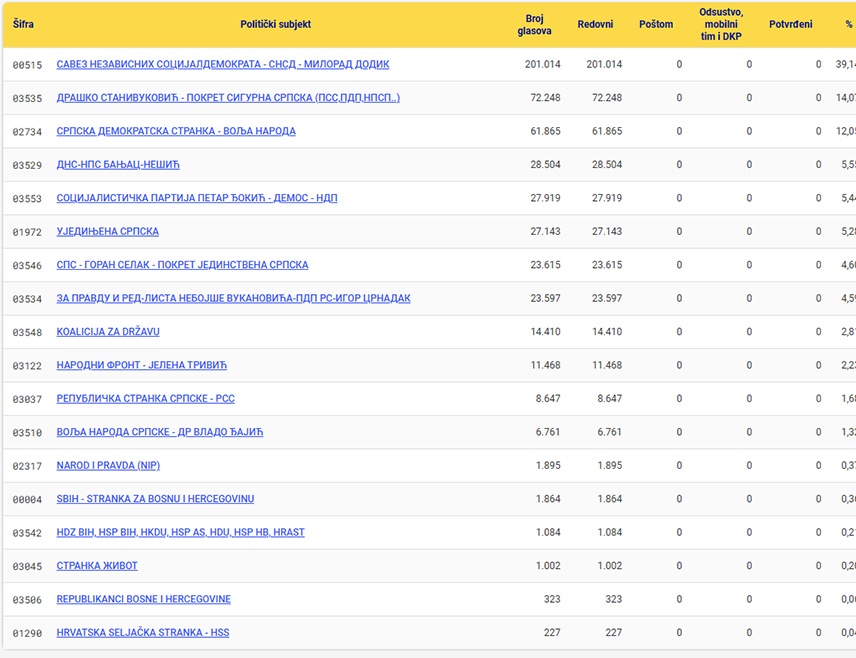Open the САВЕЗ НЕЗАВИСНИХ СОЦИЈАЛДЕМОКРАТА - СНСД link
The width and height of the screenshot is (856, 658).
[x=223, y=64]
